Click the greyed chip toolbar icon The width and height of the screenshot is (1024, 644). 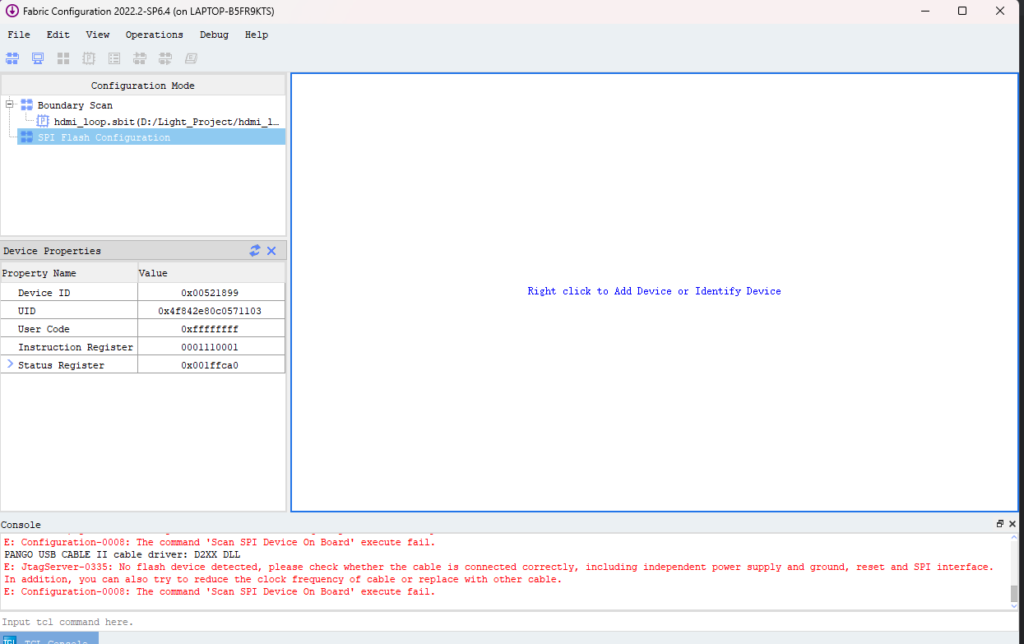(89, 59)
